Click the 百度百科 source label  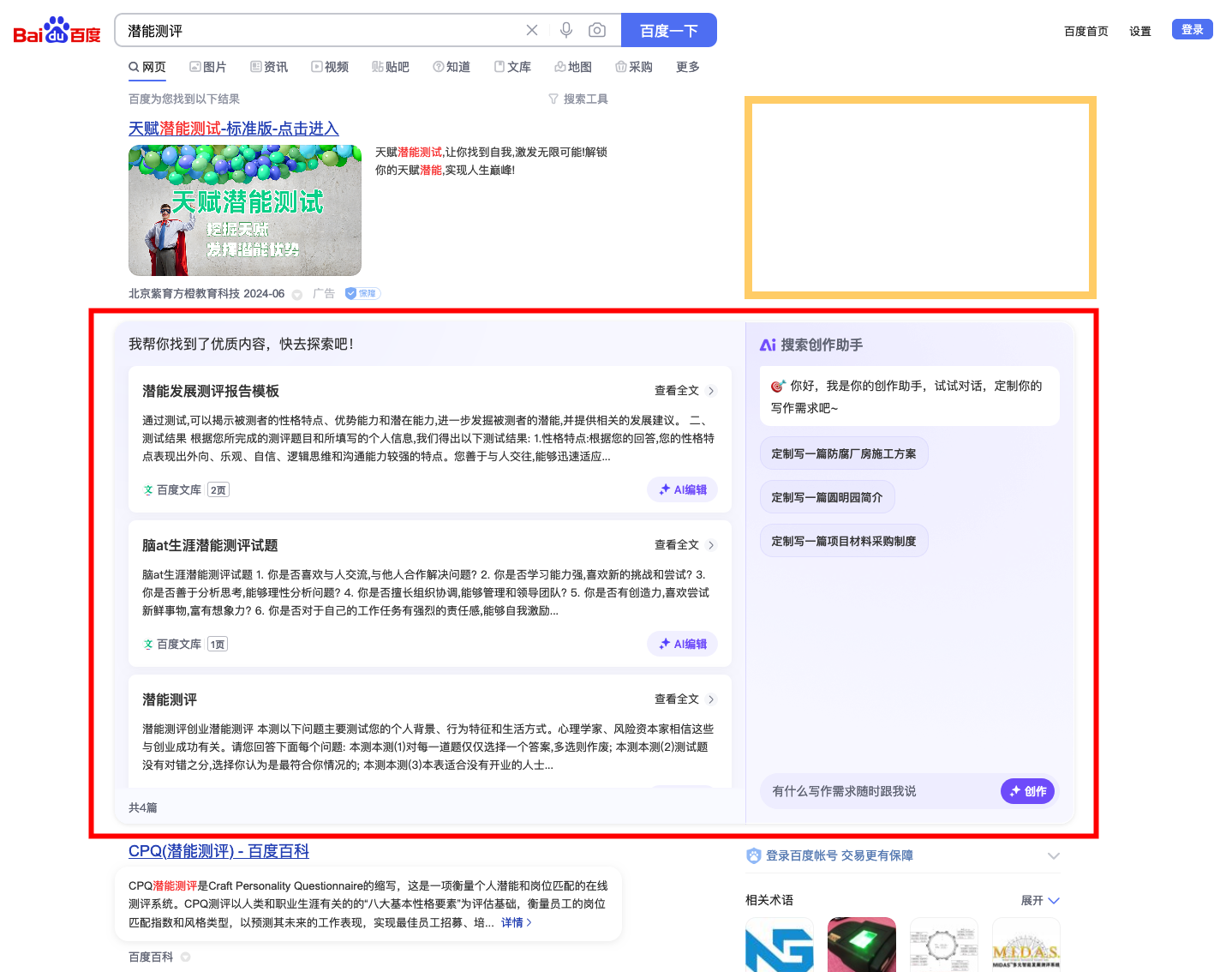pyautogui.click(x=151, y=957)
